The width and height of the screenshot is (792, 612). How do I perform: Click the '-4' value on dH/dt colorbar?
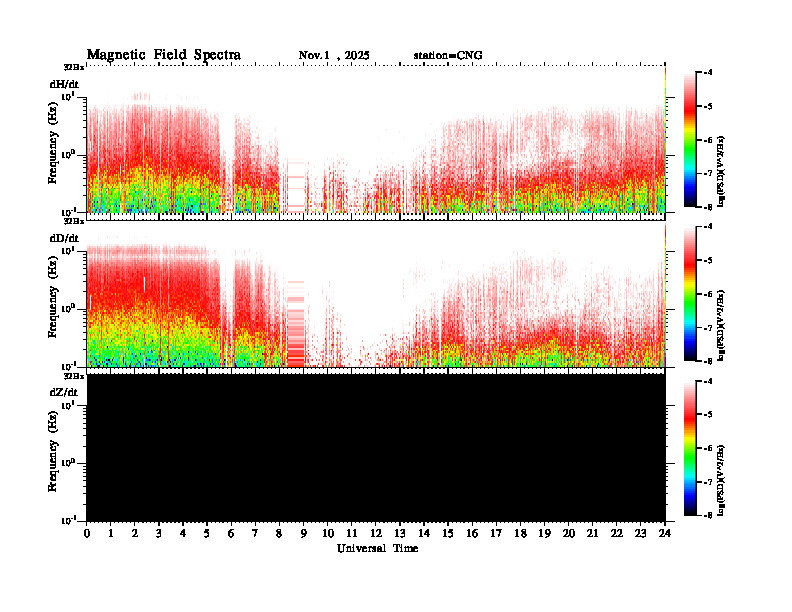coord(708,73)
